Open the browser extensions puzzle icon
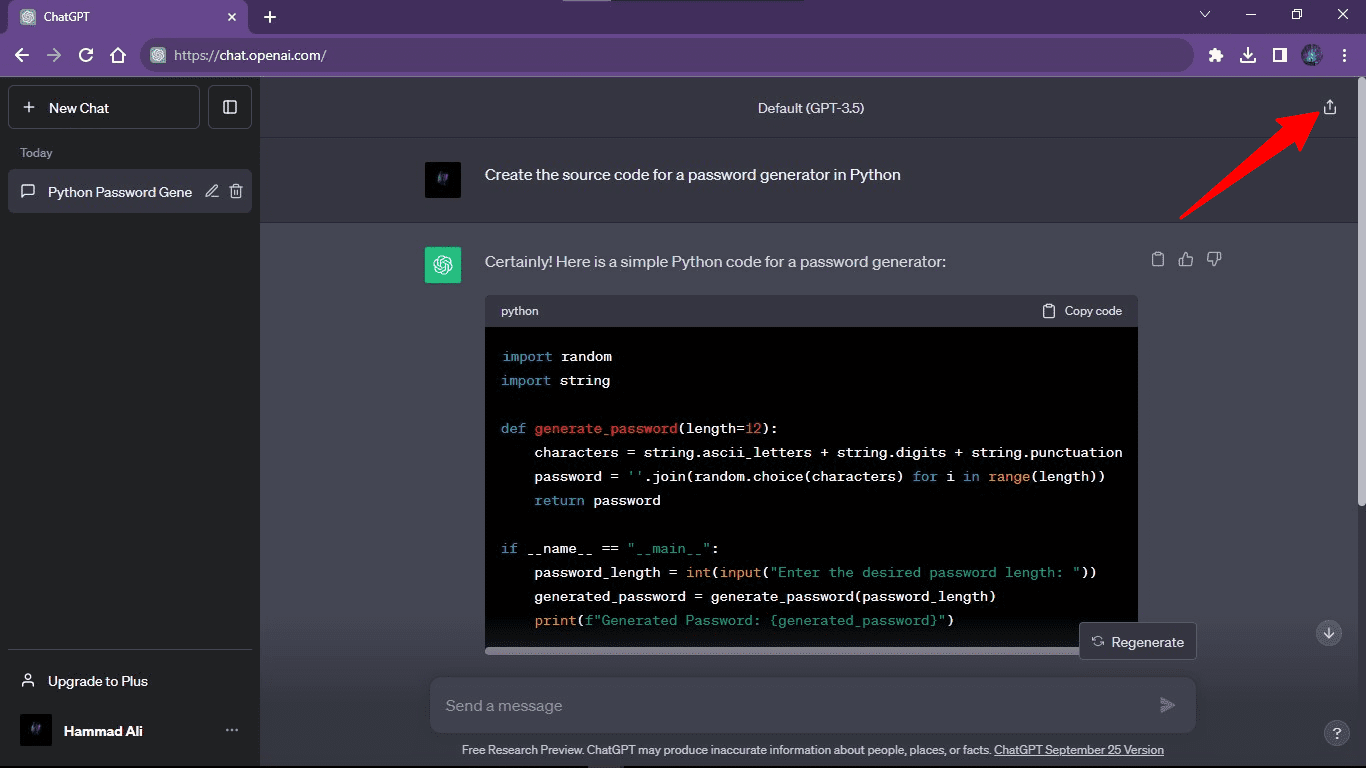Viewport: 1366px width, 768px height. pos(1216,56)
